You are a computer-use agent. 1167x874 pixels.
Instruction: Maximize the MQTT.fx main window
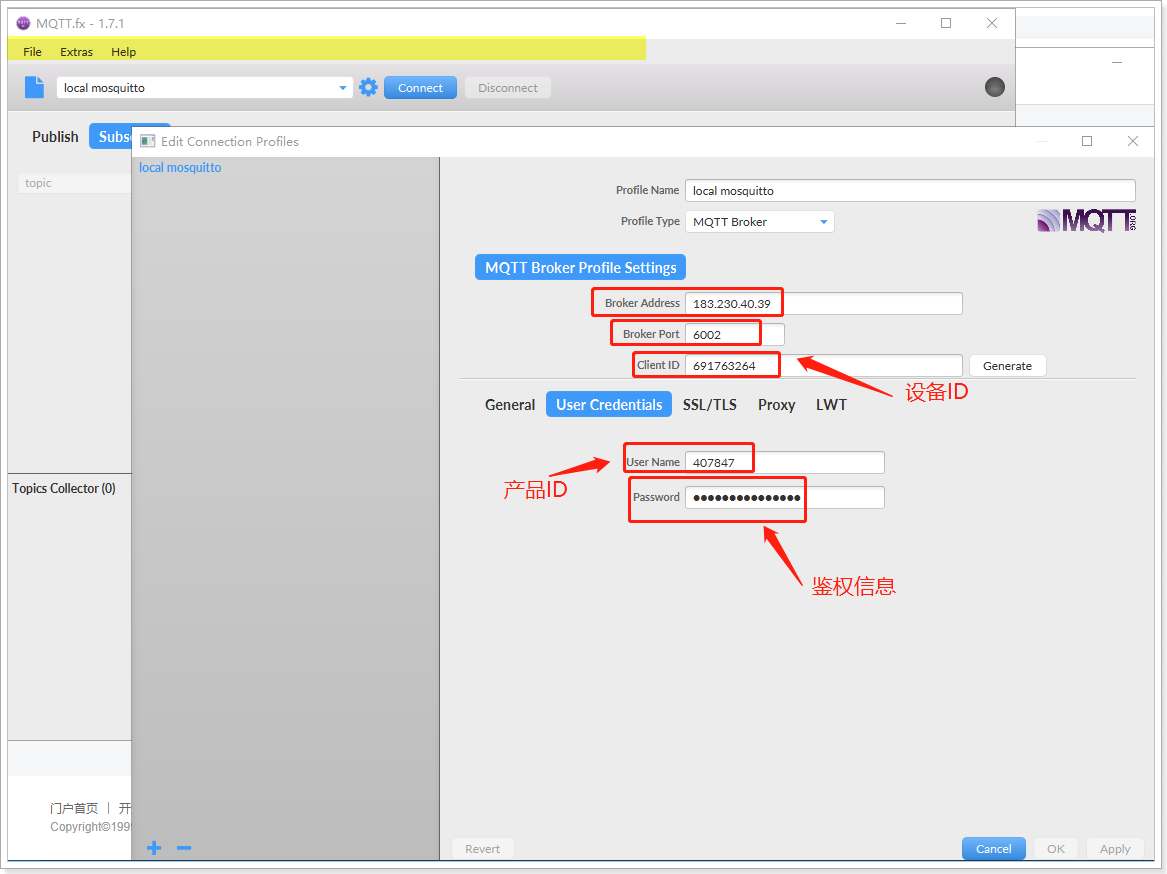point(946,23)
